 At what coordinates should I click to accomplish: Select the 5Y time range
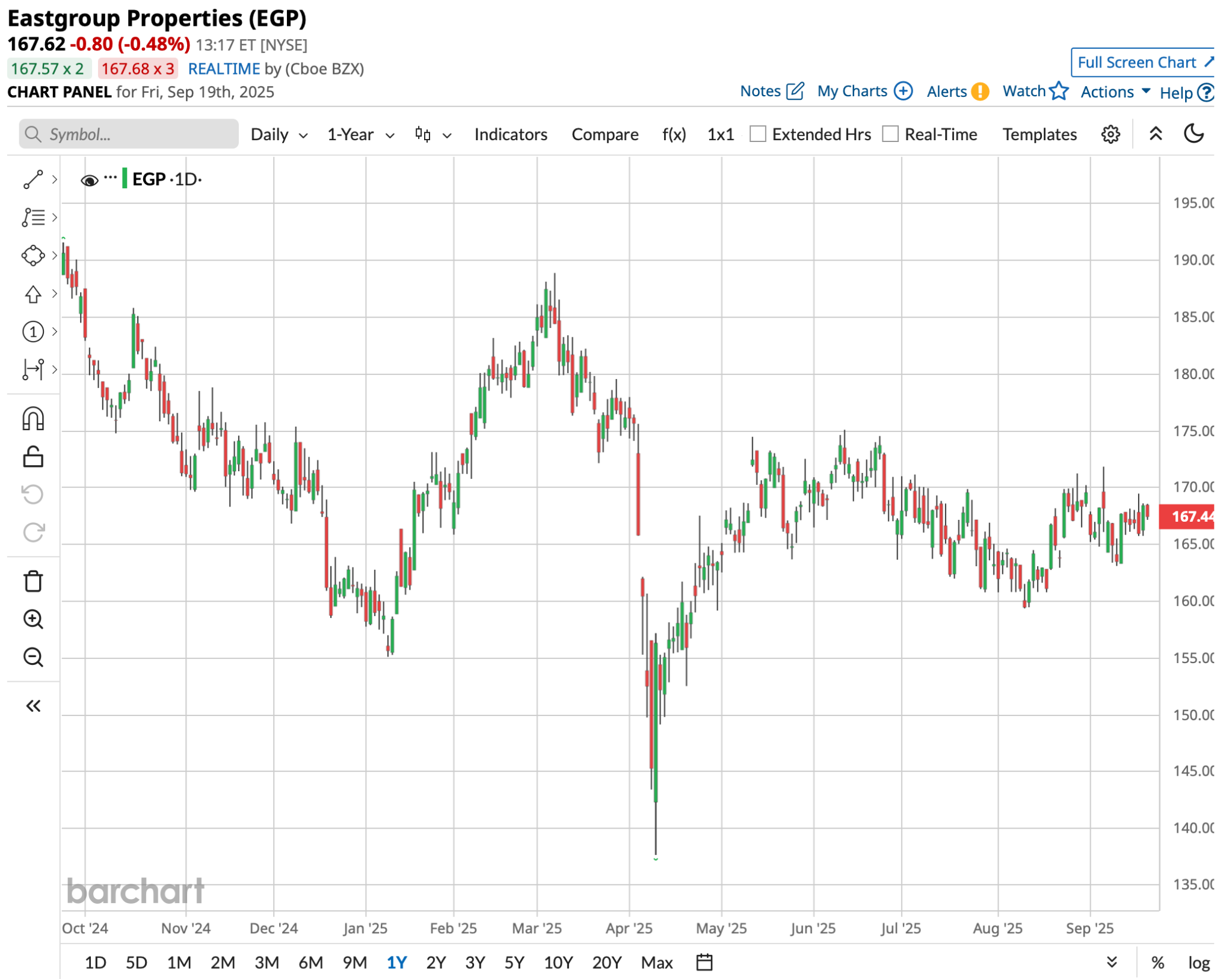click(514, 963)
